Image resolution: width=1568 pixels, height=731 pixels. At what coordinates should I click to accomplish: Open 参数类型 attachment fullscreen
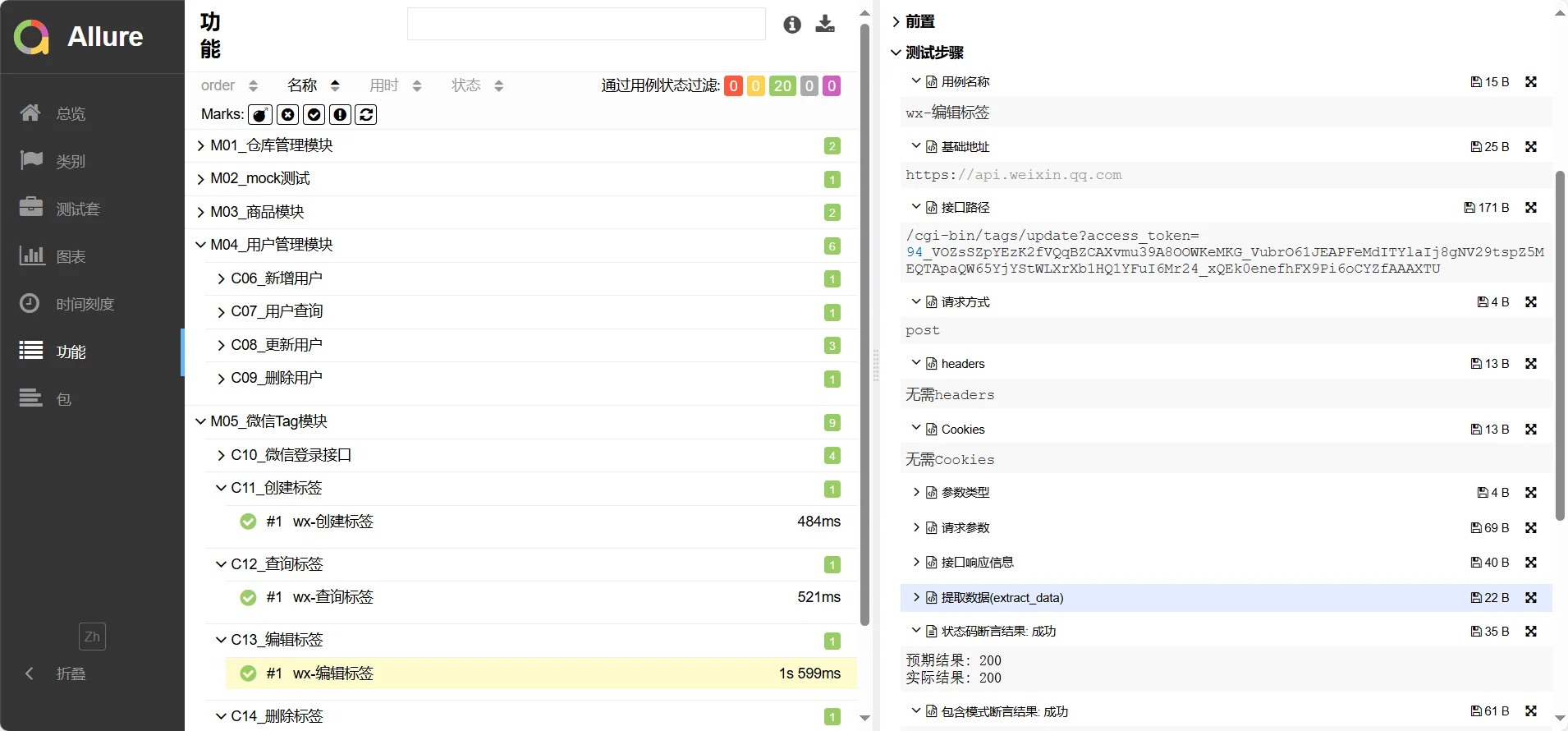(1531, 493)
